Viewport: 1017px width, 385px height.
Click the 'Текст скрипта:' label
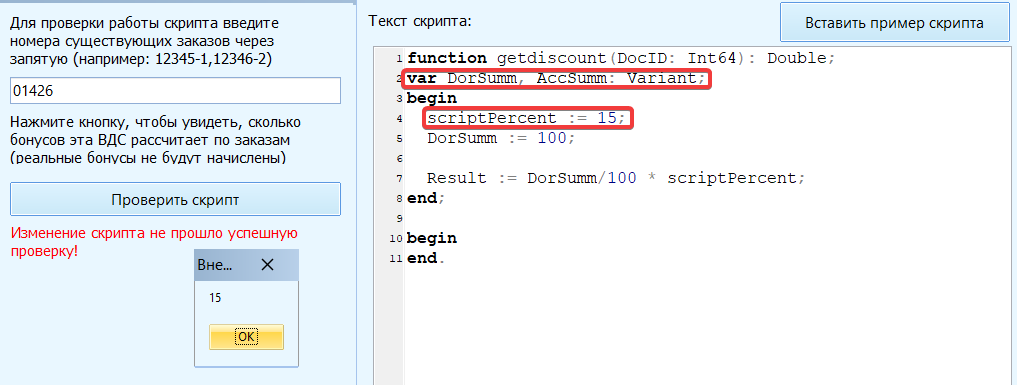pyautogui.click(x=420, y=21)
